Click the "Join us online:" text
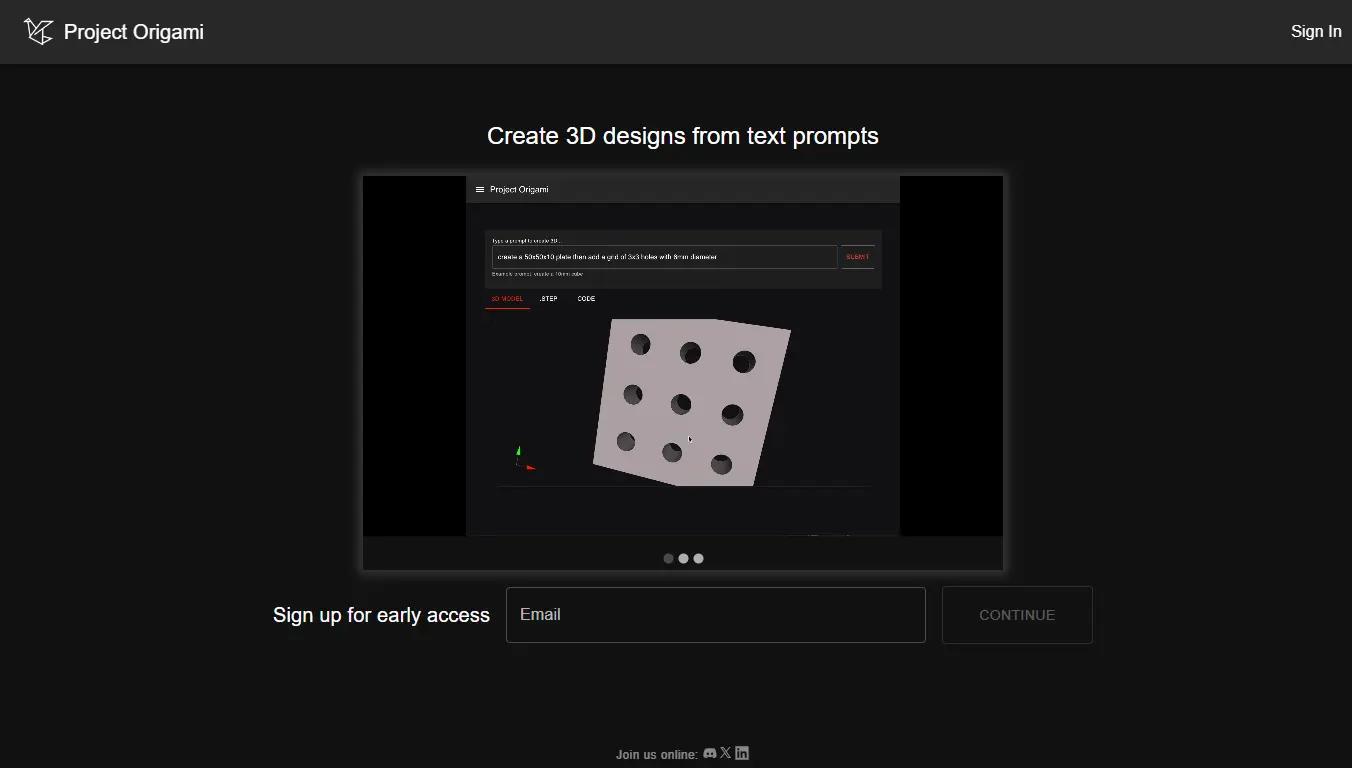1352x768 pixels. 657,754
